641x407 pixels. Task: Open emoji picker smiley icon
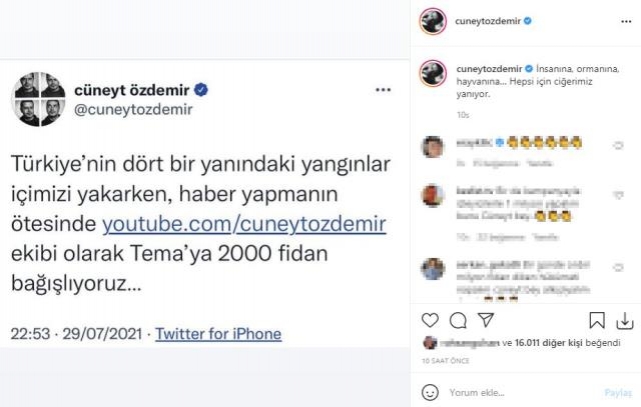coord(430,392)
